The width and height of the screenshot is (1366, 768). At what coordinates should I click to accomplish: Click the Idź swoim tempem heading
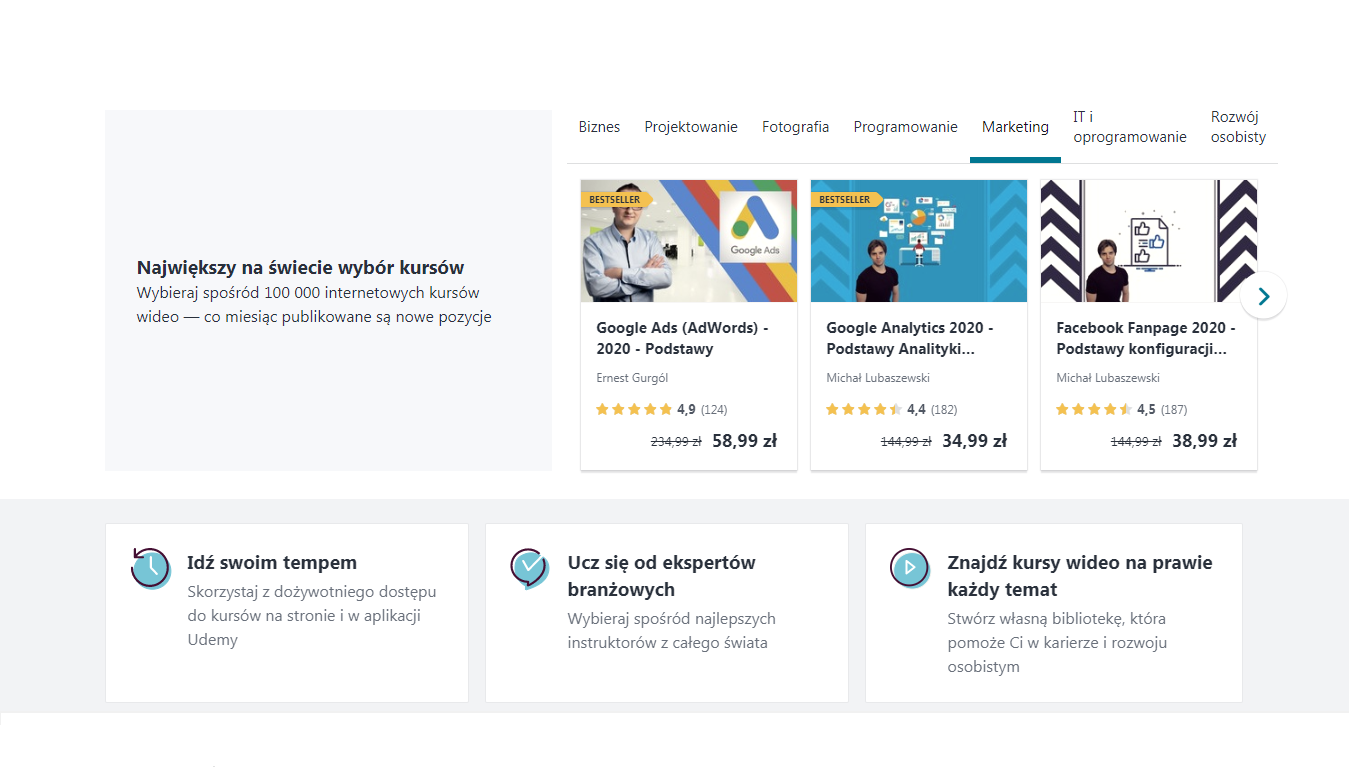coord(272,563)
